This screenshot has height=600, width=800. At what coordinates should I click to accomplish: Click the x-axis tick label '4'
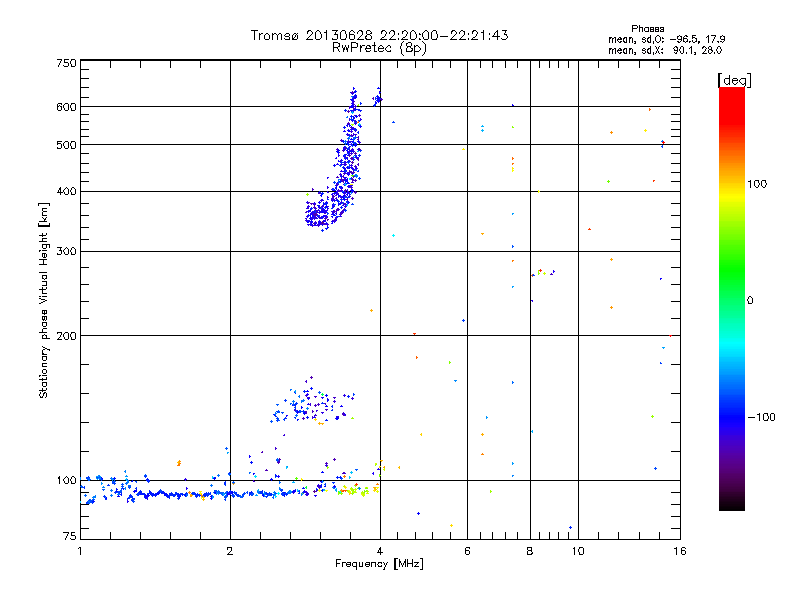point(380,551)
